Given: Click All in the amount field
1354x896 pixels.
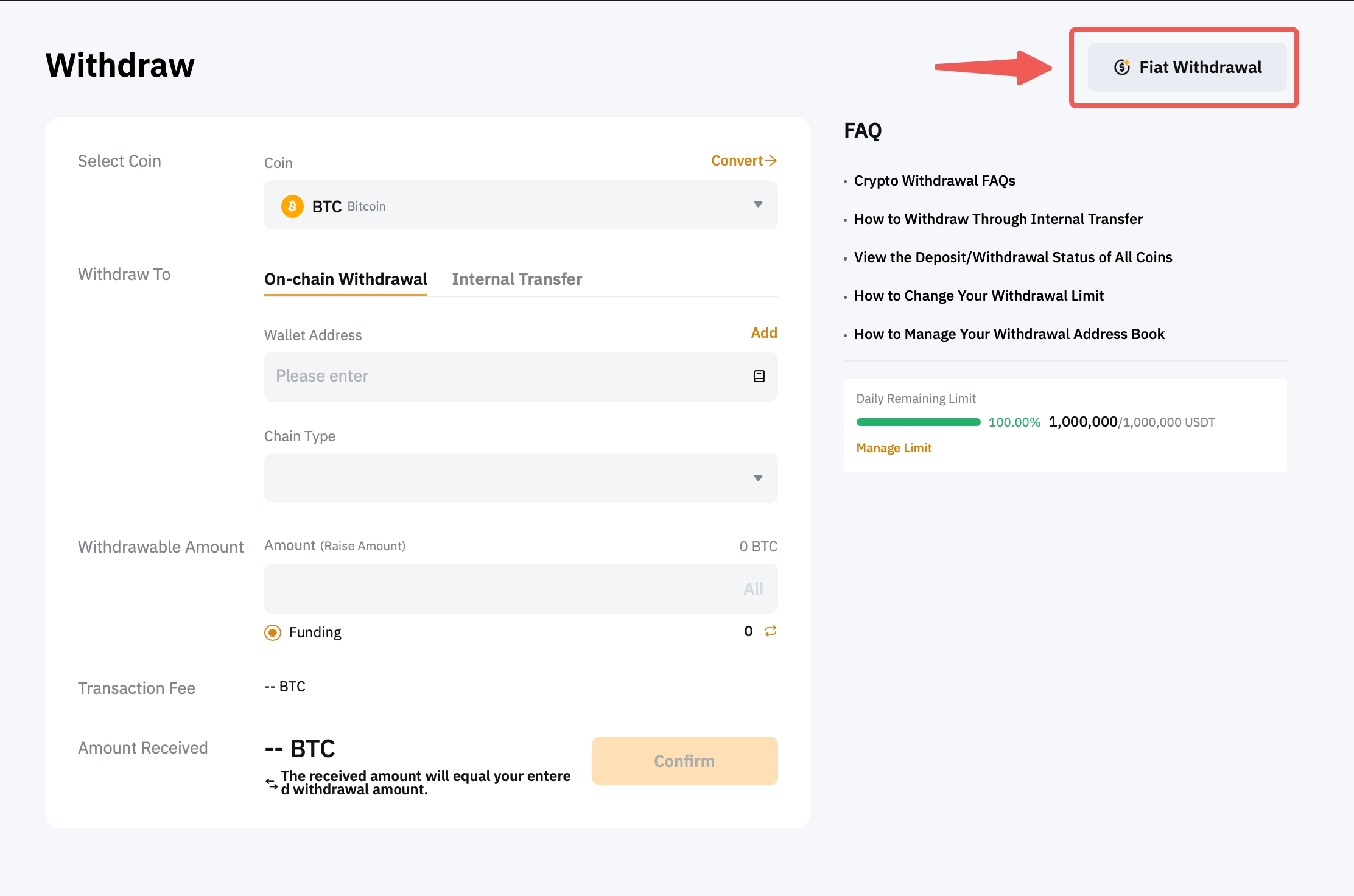Looking at the screenshot, I should [753, 589].
